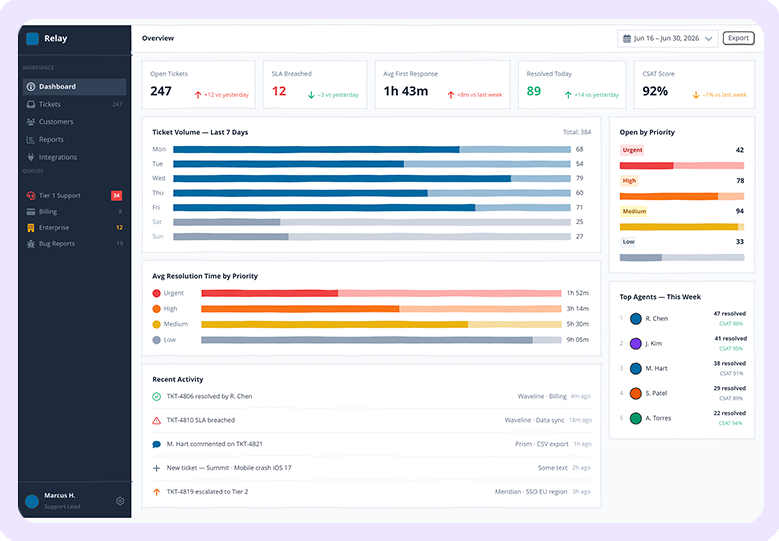Click the Enterprise building icon

(x=31, y=228)
